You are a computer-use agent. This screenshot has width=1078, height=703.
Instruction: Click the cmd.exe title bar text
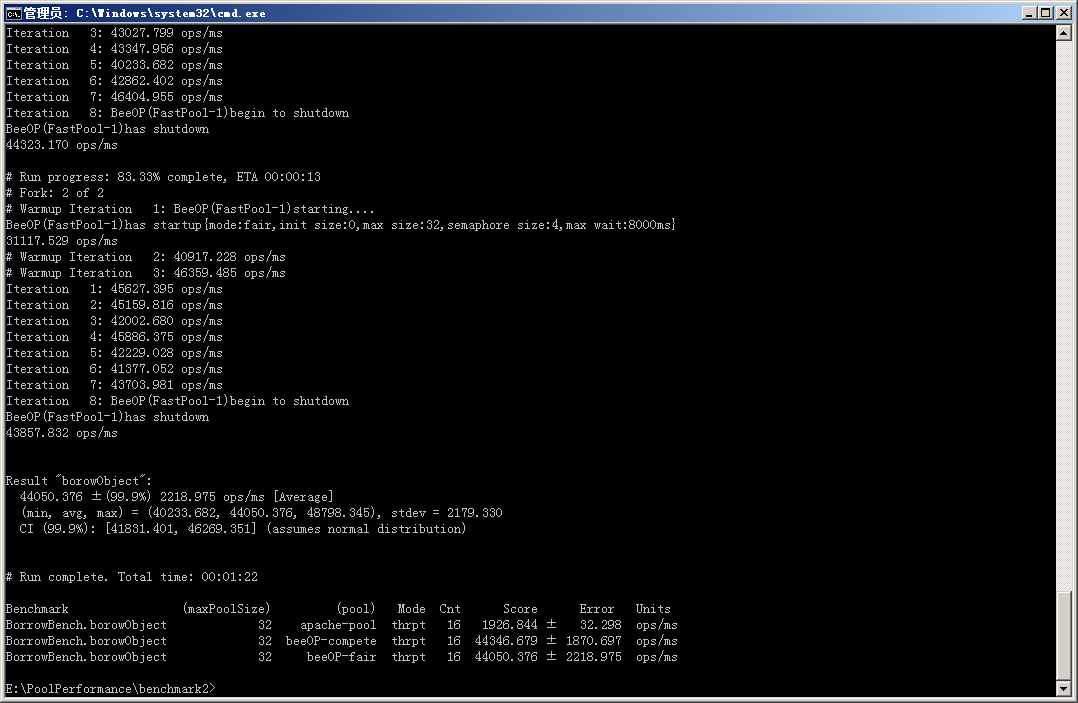pyautogui.click(x=145, y=13)
